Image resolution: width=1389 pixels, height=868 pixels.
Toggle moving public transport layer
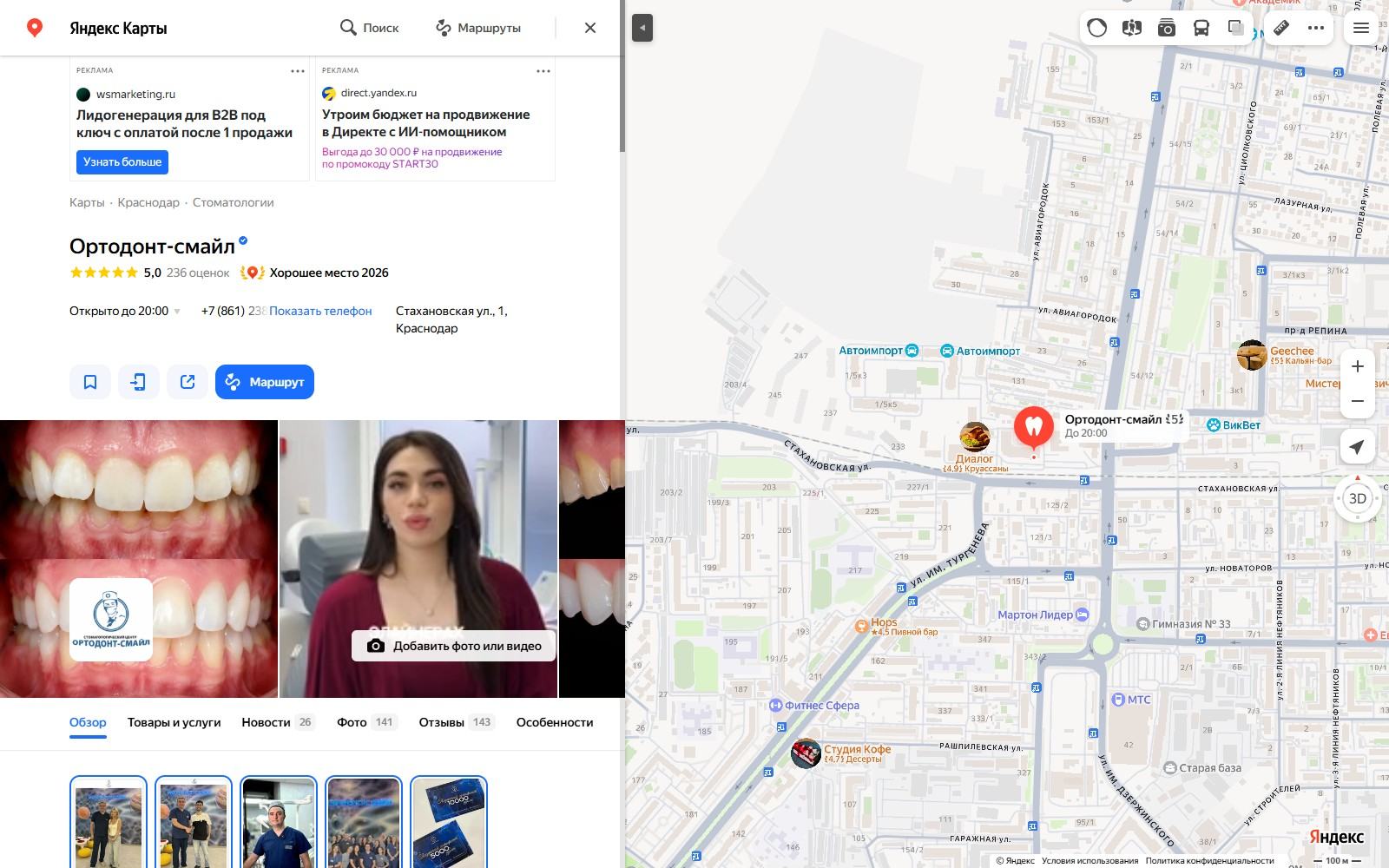click(x=1201, y=28)
